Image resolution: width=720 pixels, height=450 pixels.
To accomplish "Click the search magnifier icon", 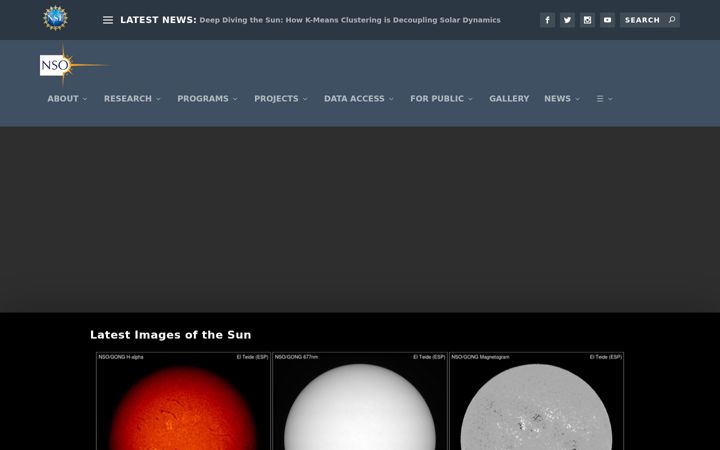I will pyautogui.click(x=672, y=20).
